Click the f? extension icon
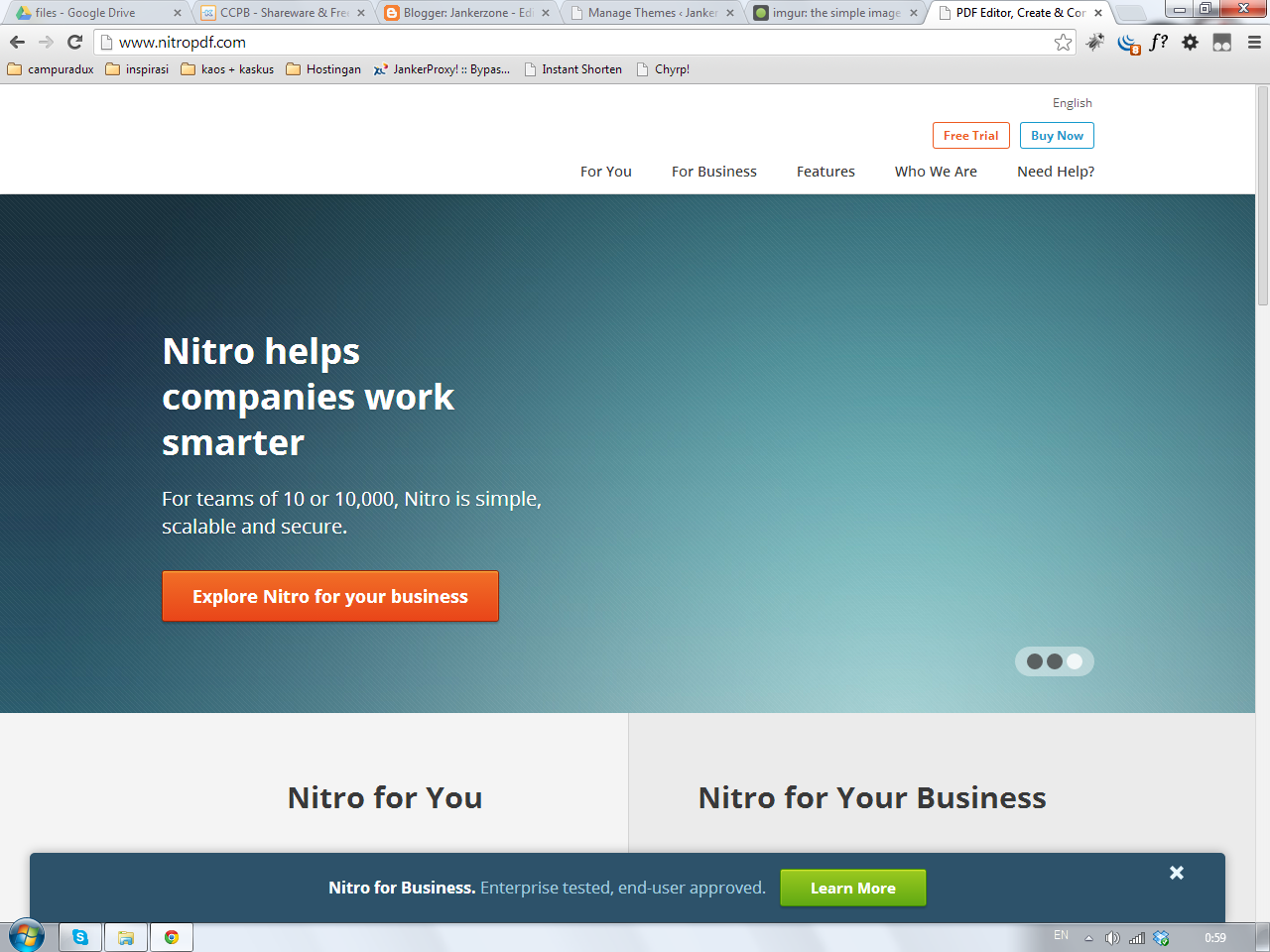This screenshot has height=952, width=1270. (1159, 42)
